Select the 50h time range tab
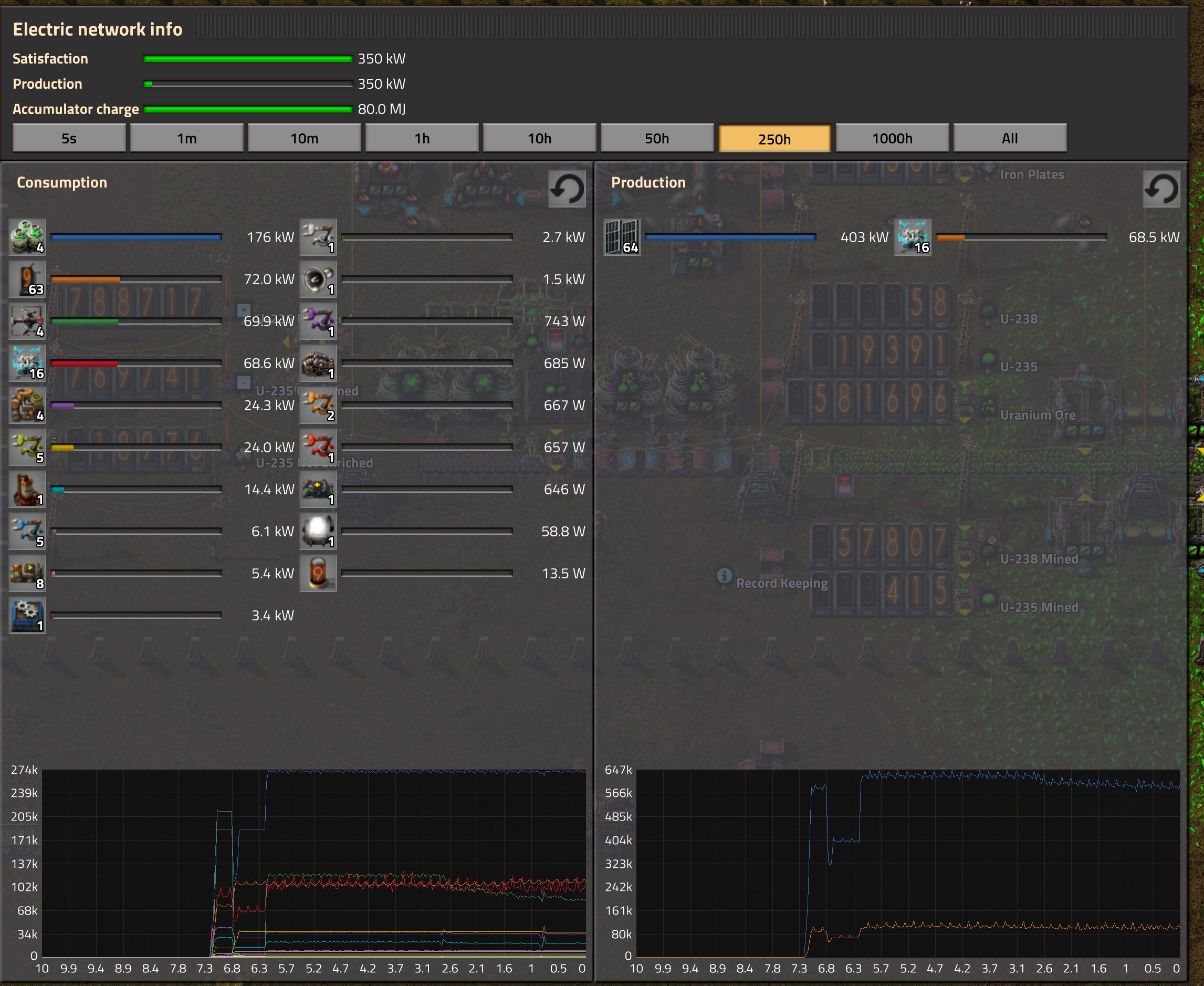 [x=657, y=138]
